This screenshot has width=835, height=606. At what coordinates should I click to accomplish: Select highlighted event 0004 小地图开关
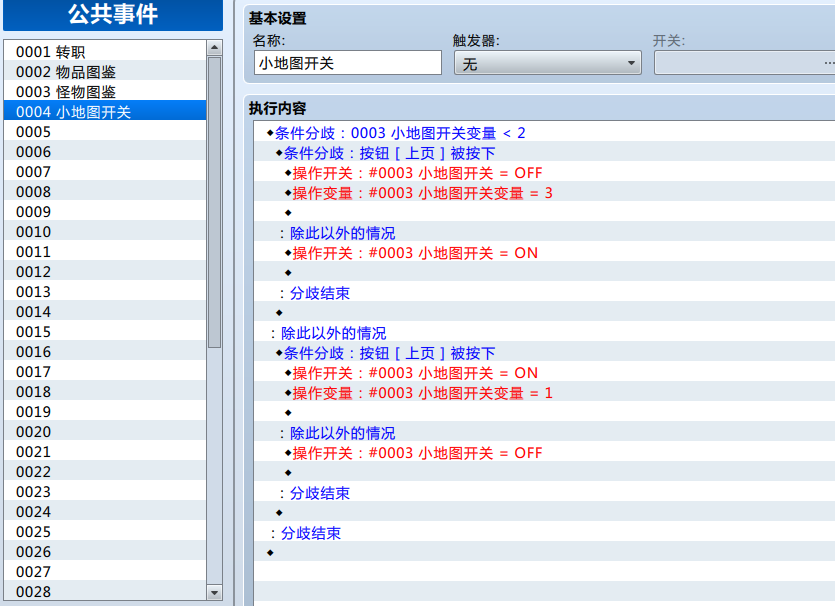click(x=105, y=111)
